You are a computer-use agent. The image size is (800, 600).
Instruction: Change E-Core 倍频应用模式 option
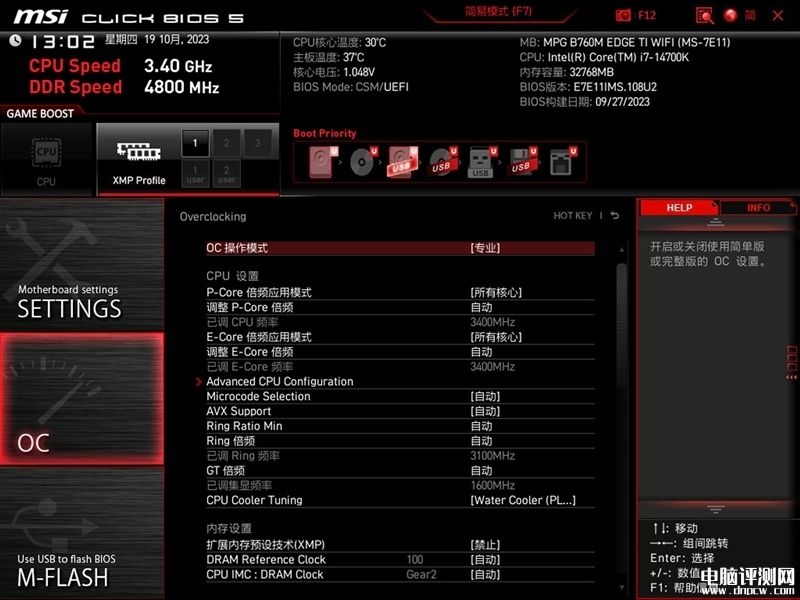(400, 337)
